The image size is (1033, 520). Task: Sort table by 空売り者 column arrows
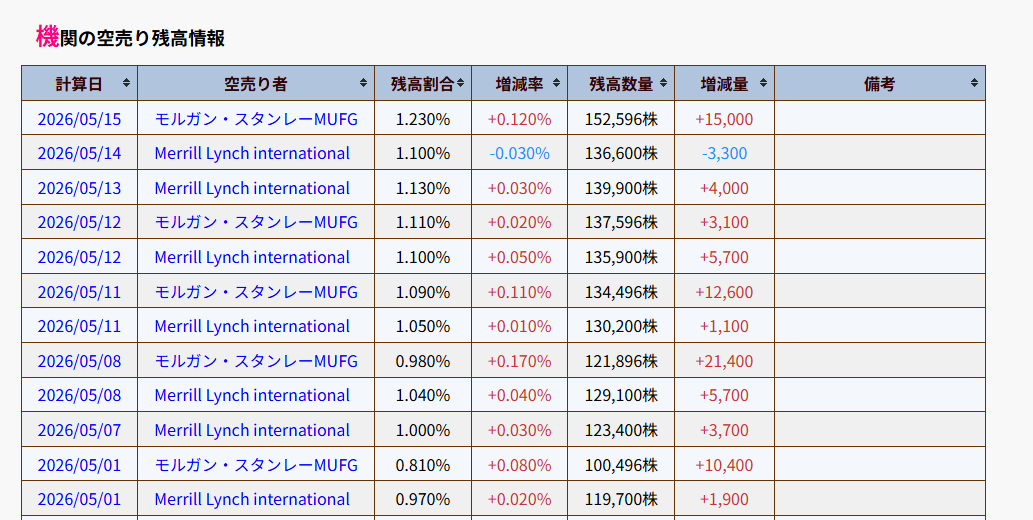pos(363,84)
